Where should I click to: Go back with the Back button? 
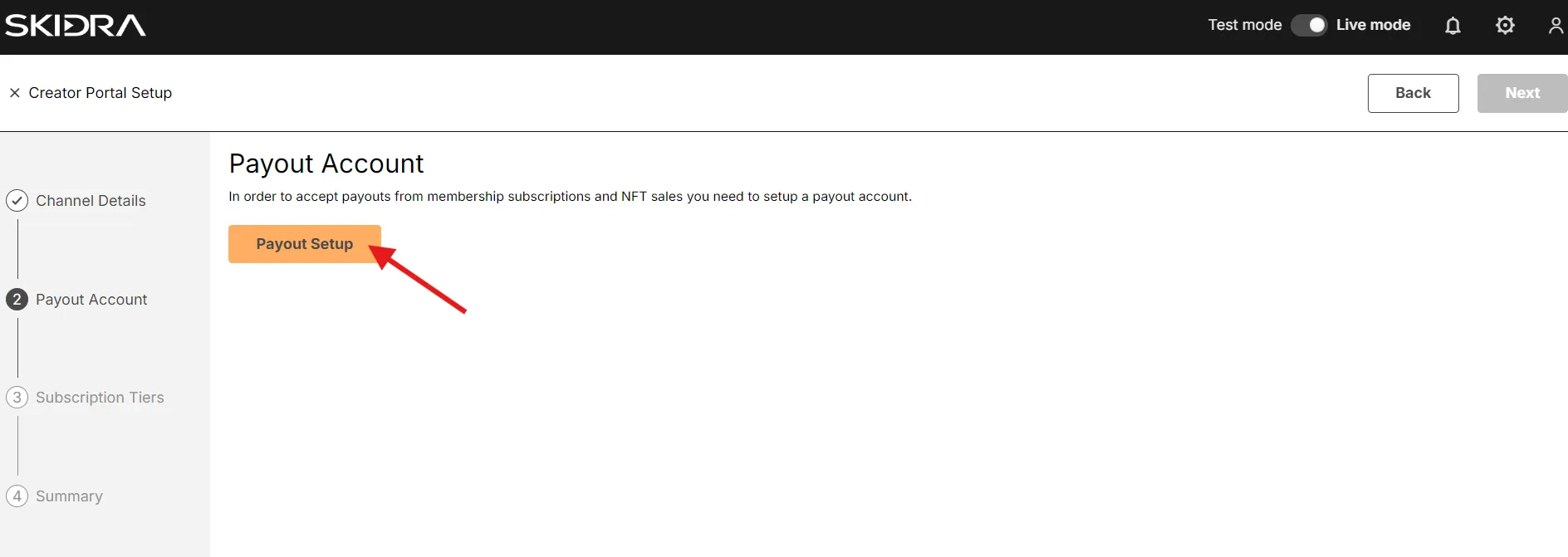click(x=1413, y=93)
